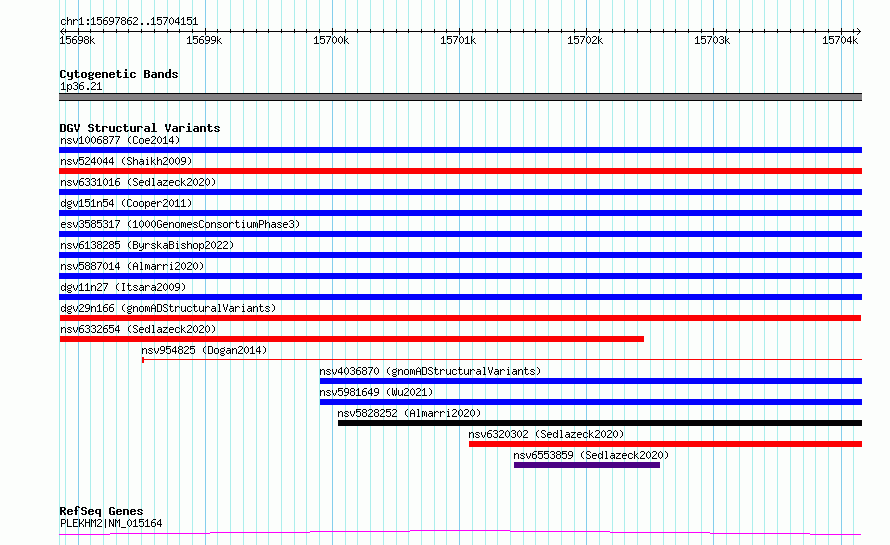Click the 1p36.21 cytogenetic band bar

(x=460, y=97)
